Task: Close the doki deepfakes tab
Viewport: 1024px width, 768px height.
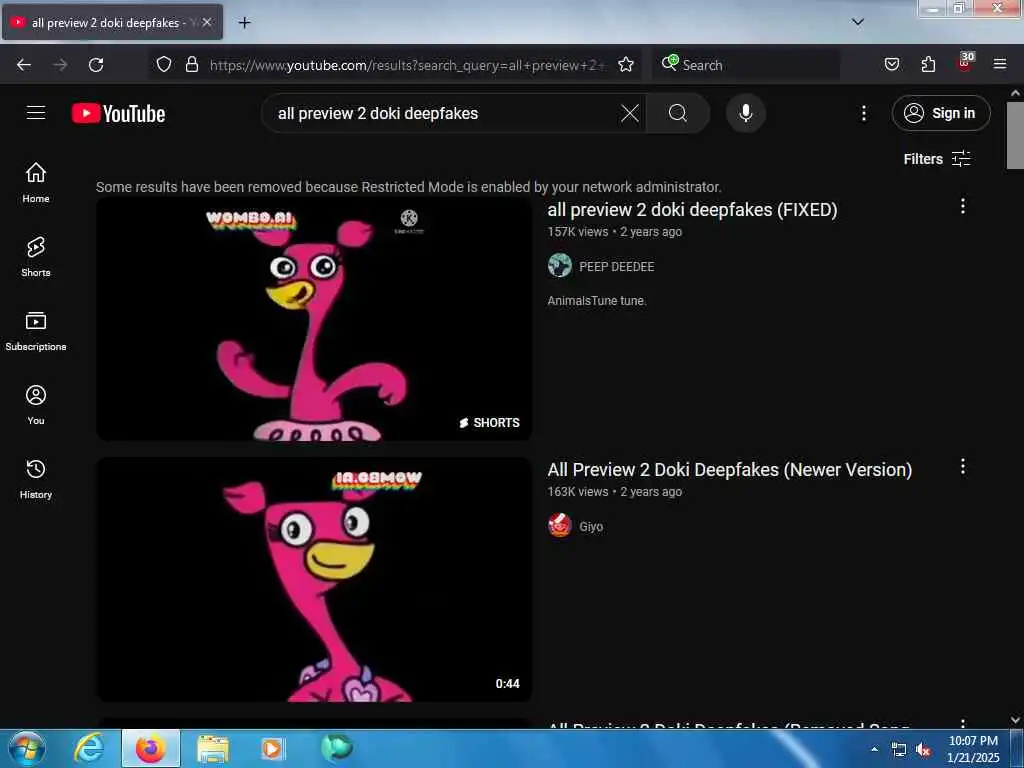Action: tap(207, 22)
